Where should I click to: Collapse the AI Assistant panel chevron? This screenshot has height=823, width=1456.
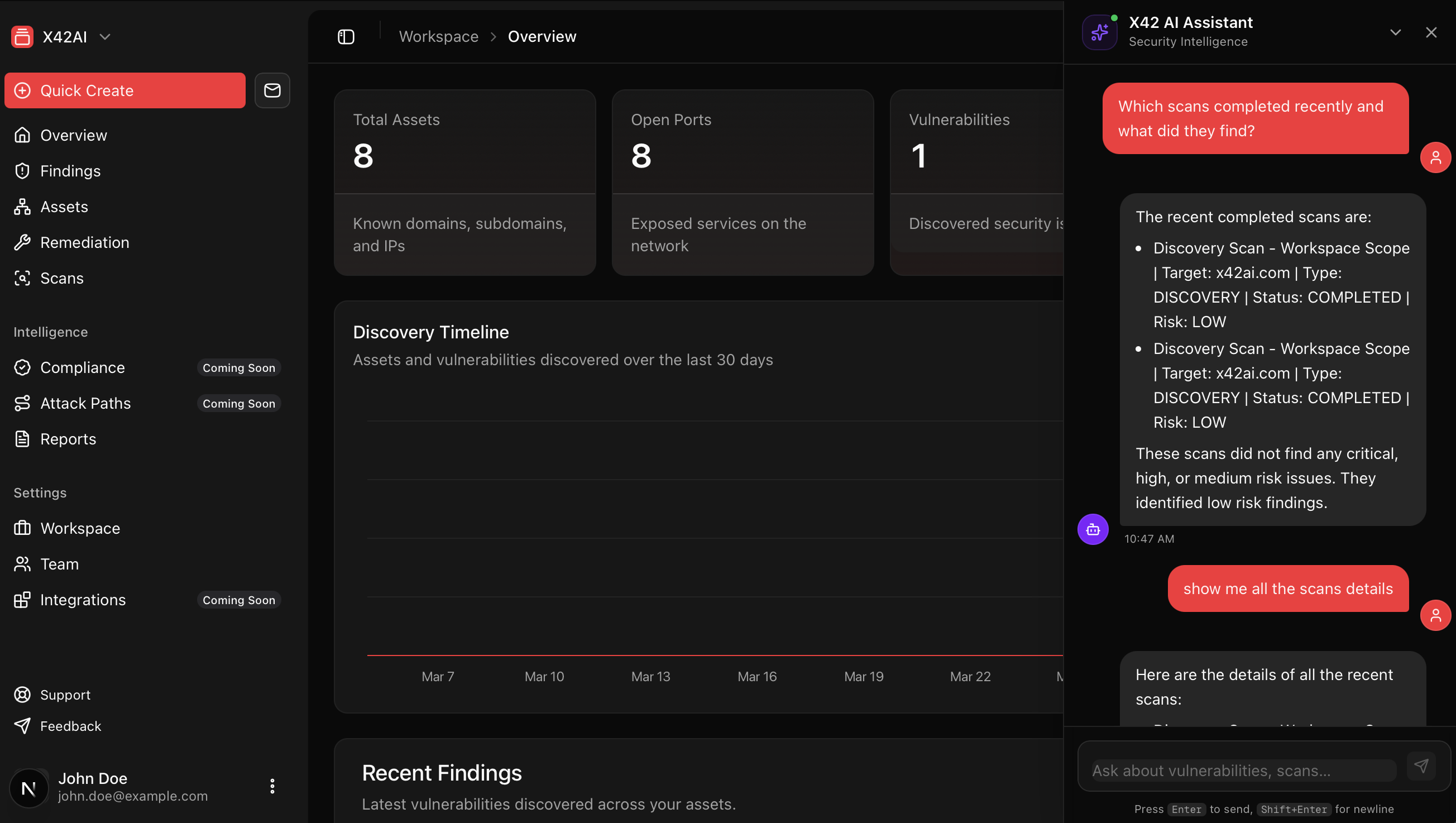coord(1395,32)
